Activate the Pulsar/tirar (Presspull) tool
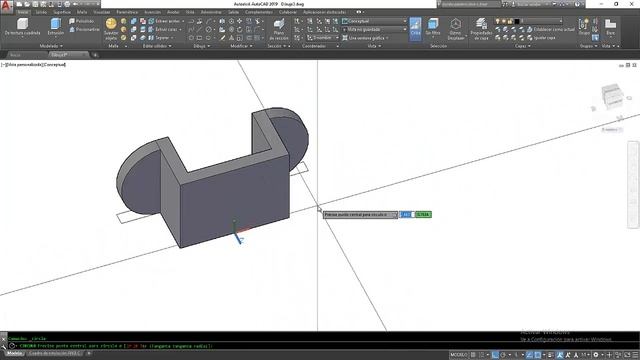This screenshot has width=640, height=360. [x=84, y=29]
